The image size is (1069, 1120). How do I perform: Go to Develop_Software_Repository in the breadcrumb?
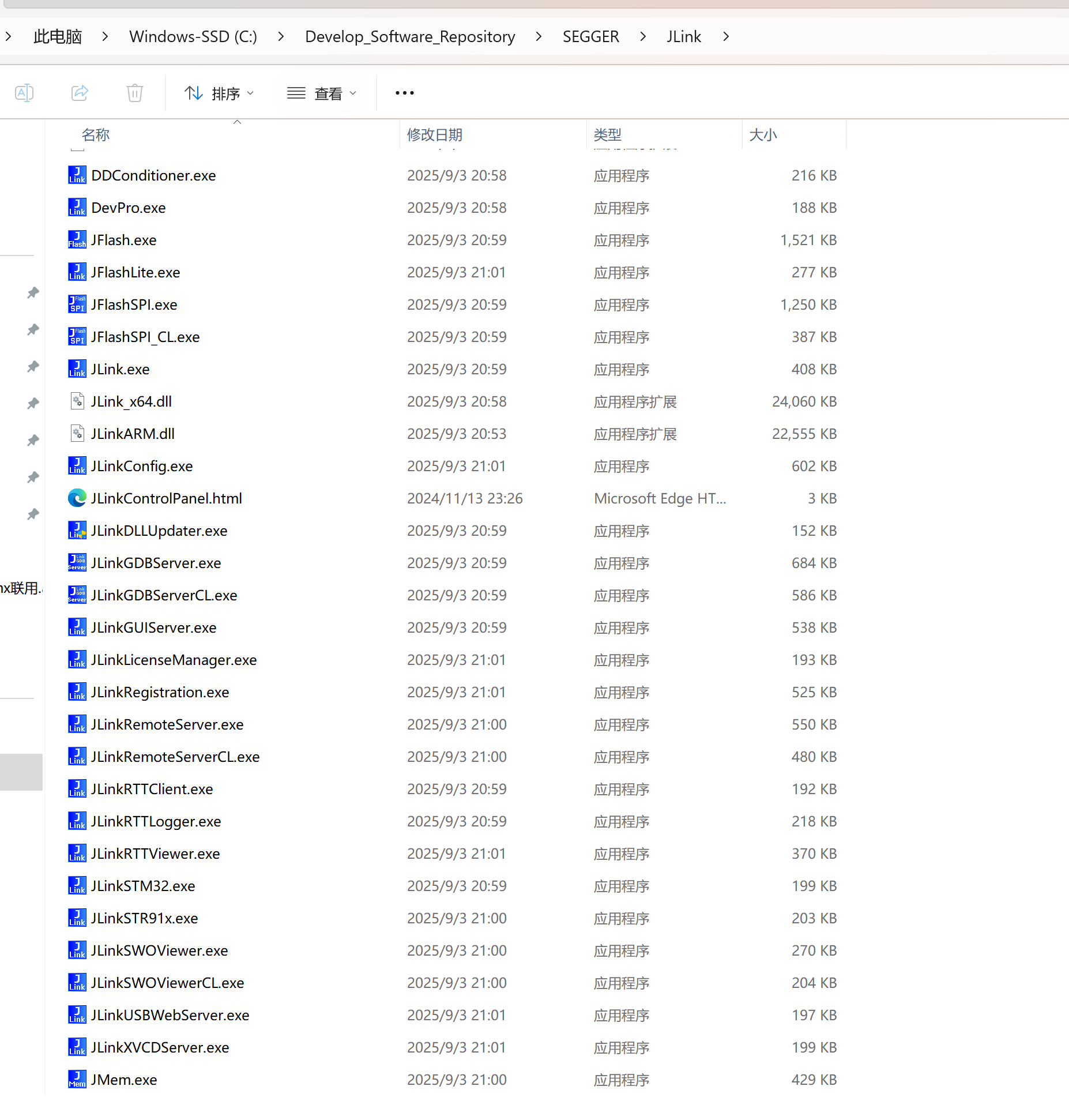click(410, 36)
